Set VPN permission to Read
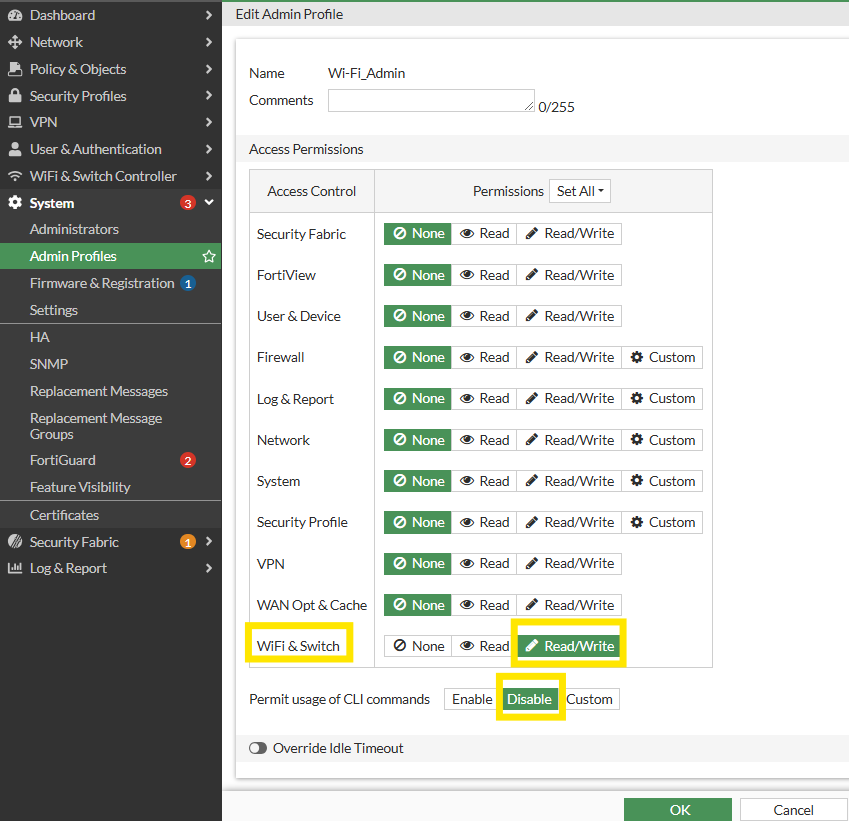Viewport: 849px width, 821px height. (484, 564)
